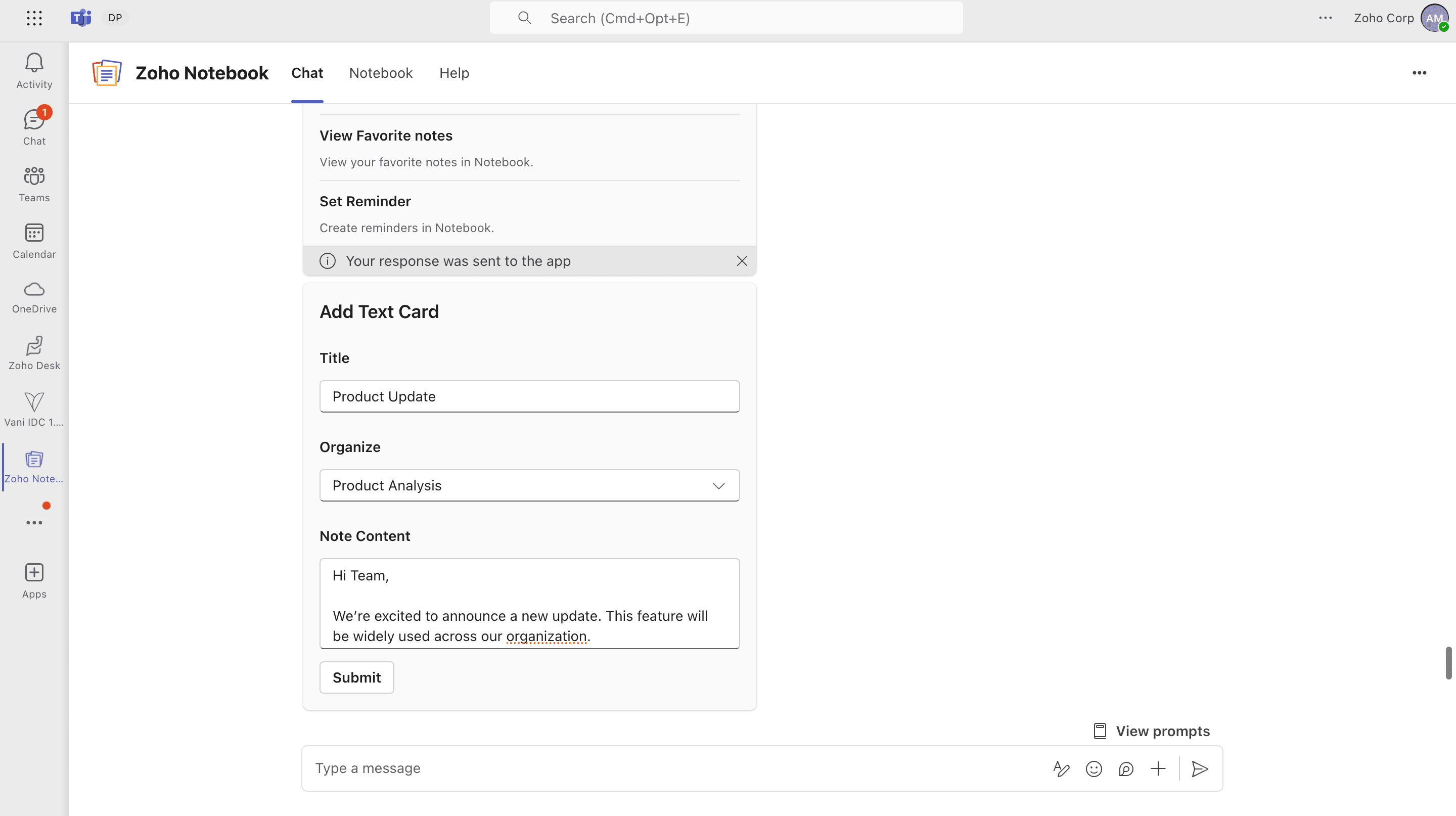Open more options beside Zoho Notebook tabs

[x=1419, y=73]
